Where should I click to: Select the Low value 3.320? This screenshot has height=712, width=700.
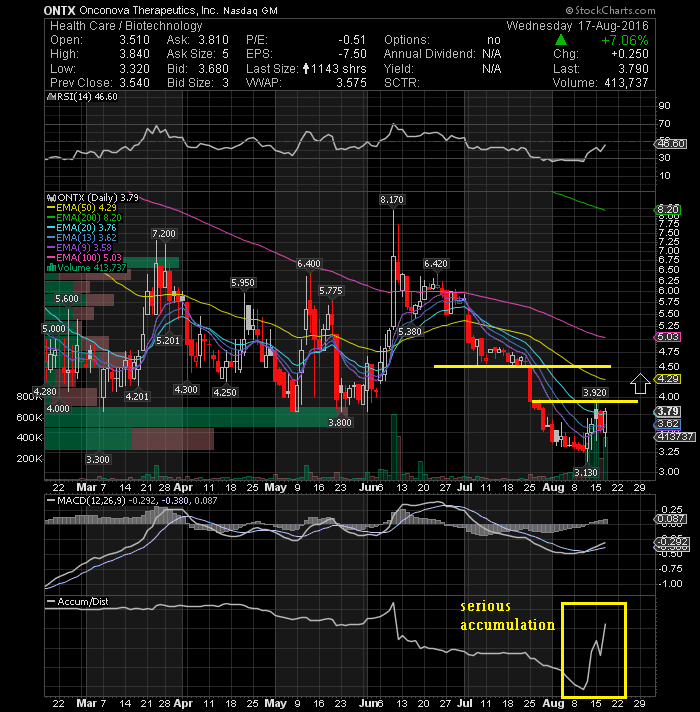coord(134,69)
